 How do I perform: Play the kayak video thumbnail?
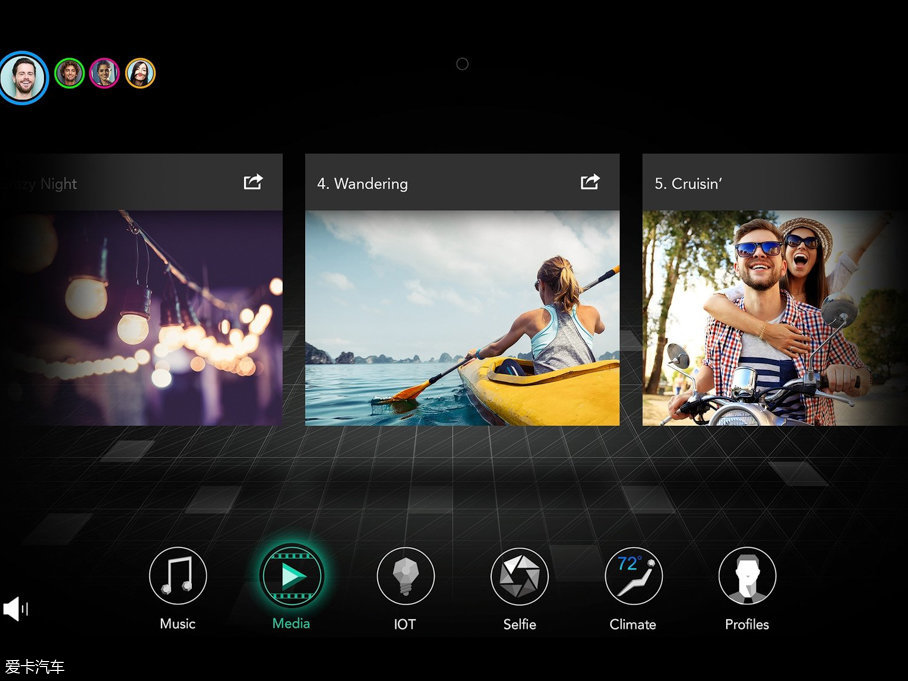coord(462,318)
